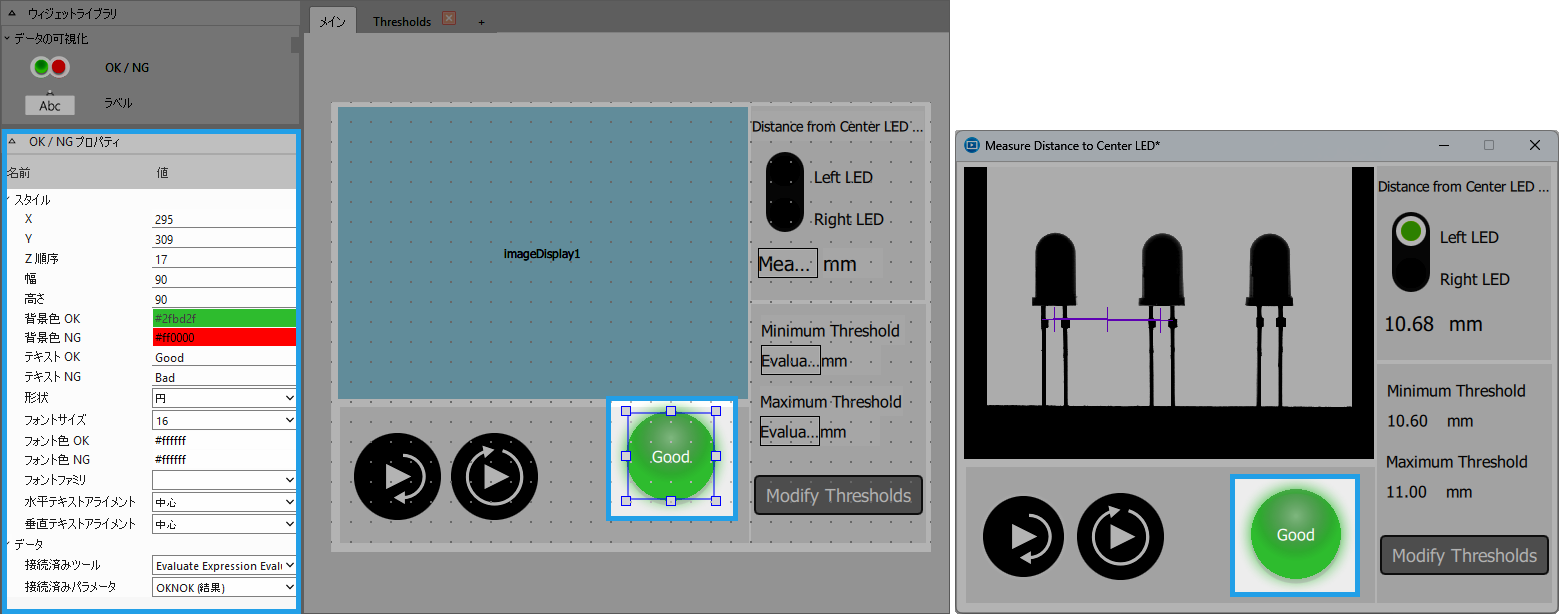The height and width of the screenshot is (614, 1559).
Task: Click the Good indicator in the preview window
Action: click(1295, 535)
